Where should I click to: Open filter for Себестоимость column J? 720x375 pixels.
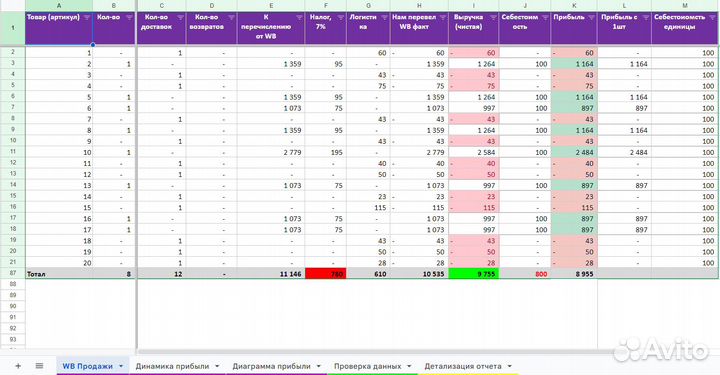(545, 17)
